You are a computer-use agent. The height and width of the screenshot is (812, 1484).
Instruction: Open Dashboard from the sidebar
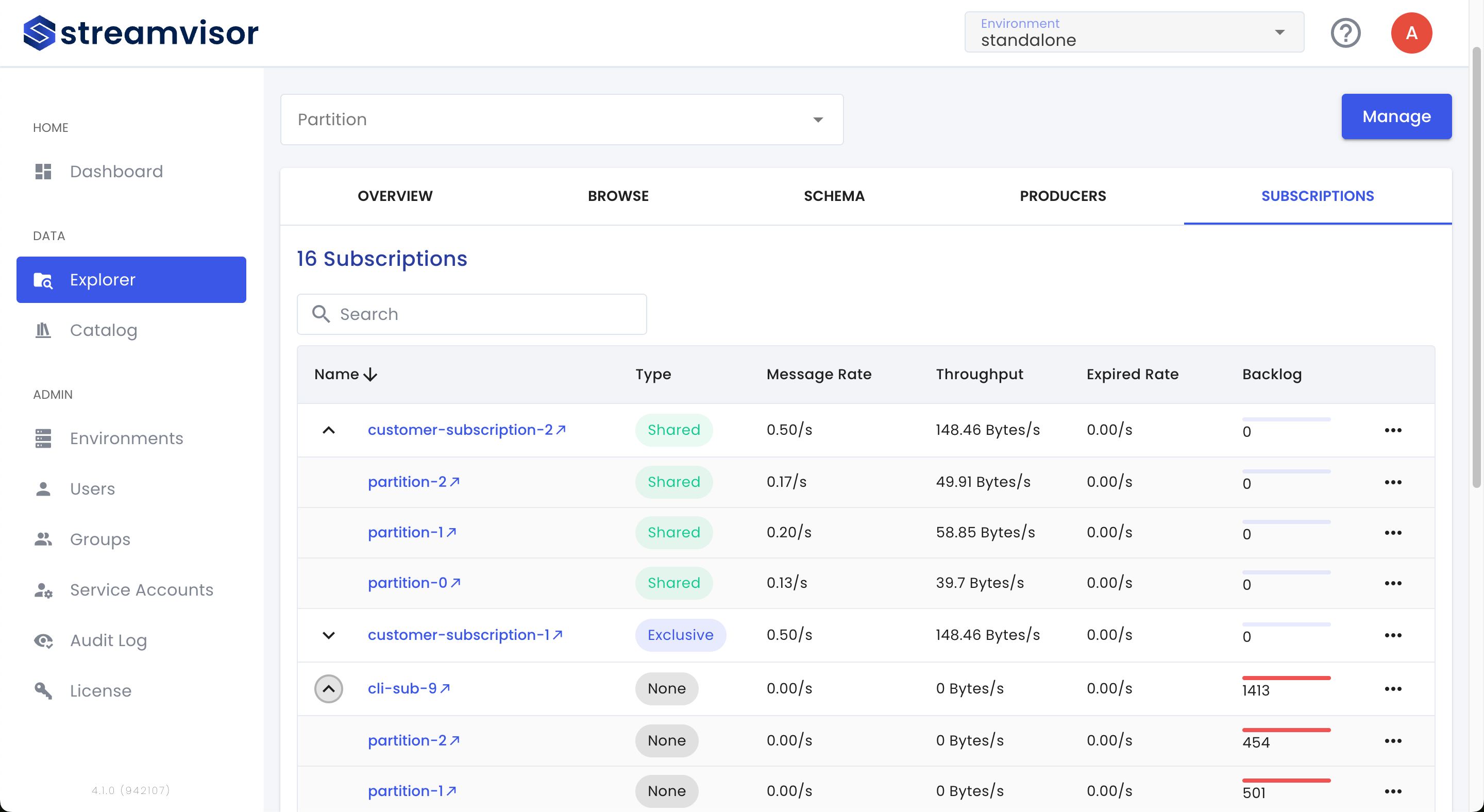[x=116, y=171]
